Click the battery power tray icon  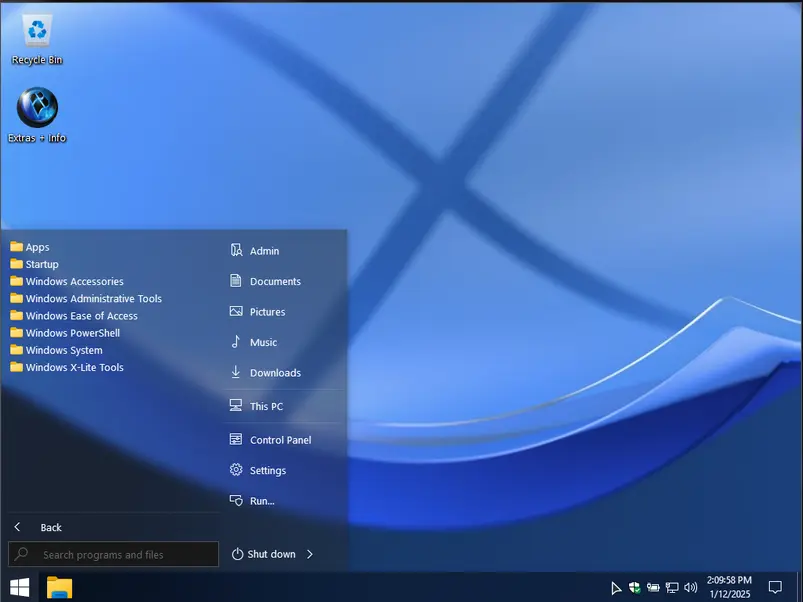click(x=653, y=588)
